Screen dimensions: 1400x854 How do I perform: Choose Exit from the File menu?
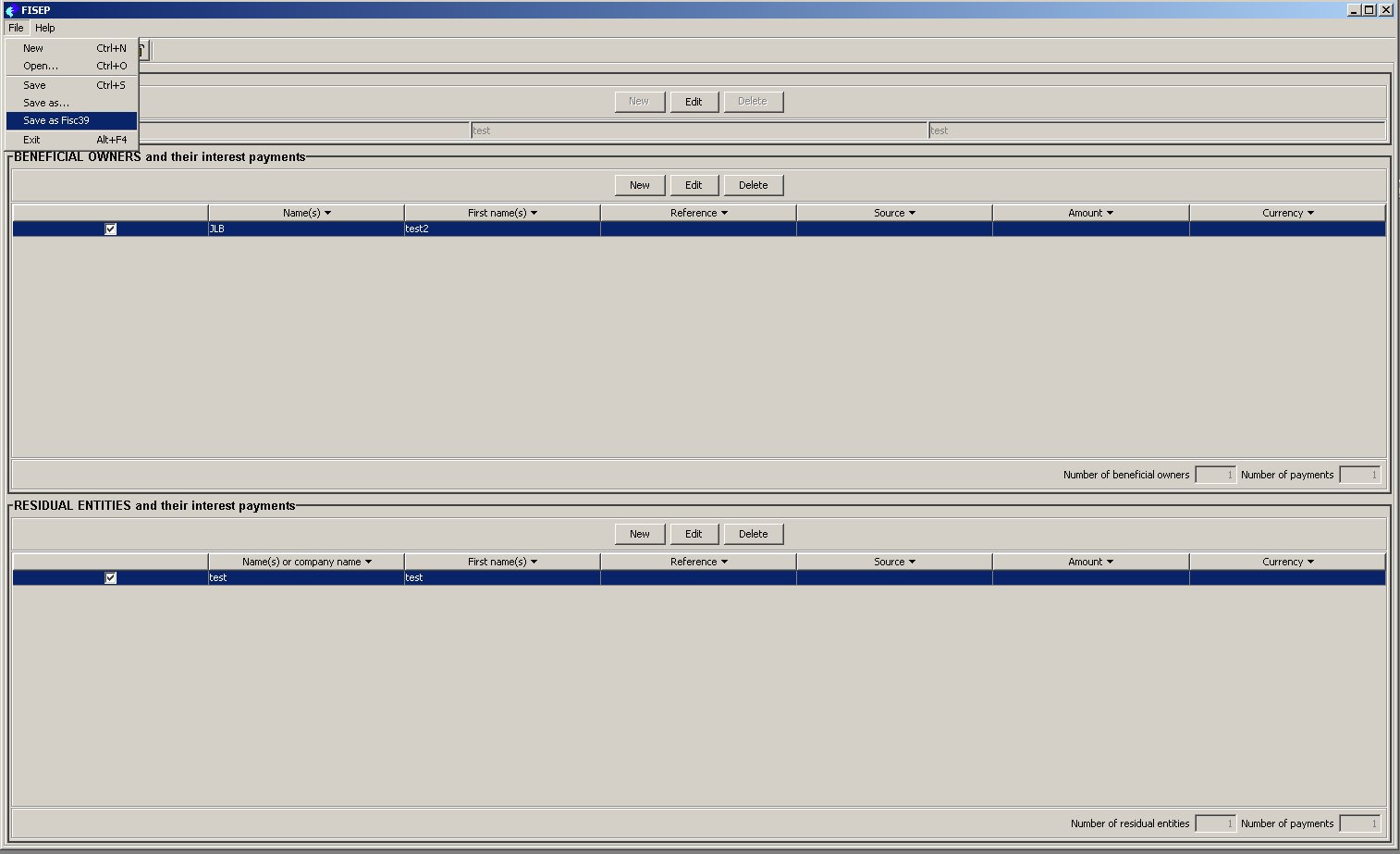31,140
